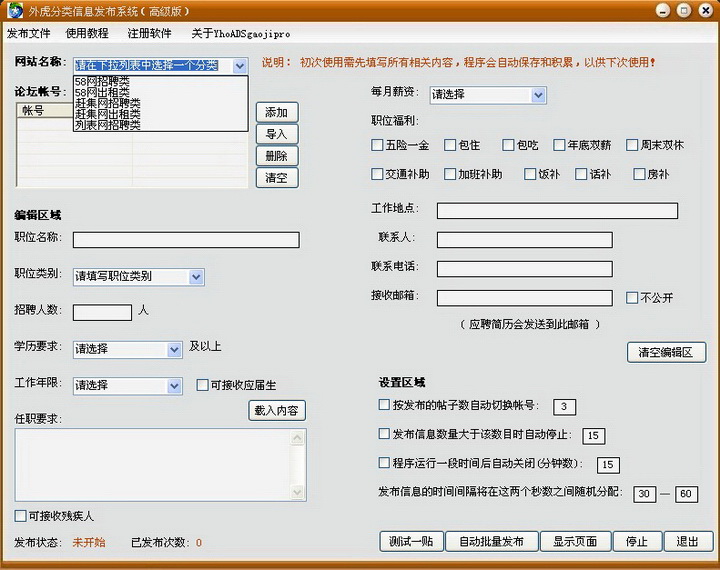Click the app logo icon in title bar

tap(15, 11)
